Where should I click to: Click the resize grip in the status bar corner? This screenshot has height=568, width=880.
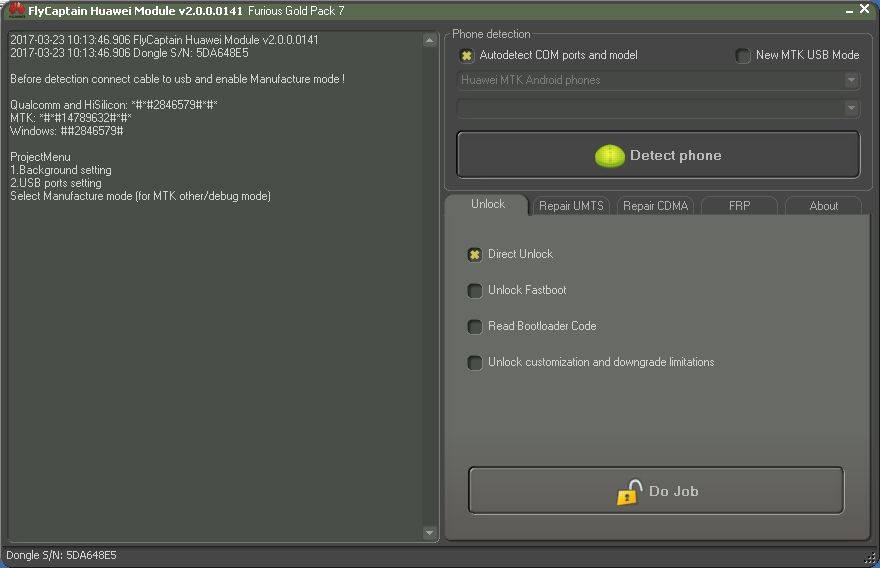[x=870, y=558]
